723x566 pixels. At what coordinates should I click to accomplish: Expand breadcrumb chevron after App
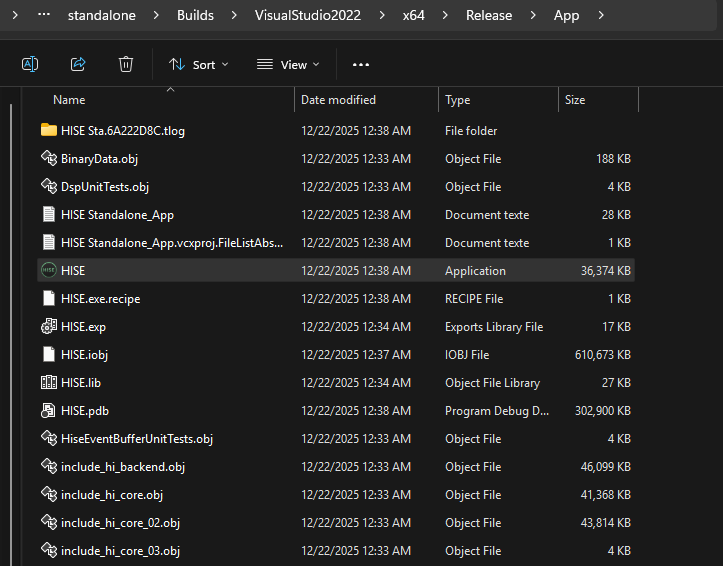(x=600, y=15)
